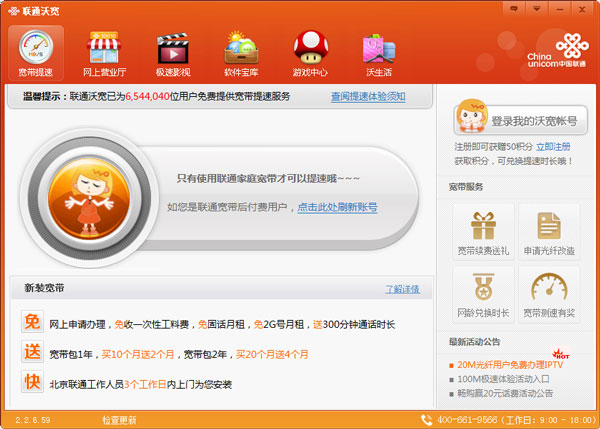Open 宽带续费送礼 gift icon
The image size is (600, 429).
483,233
